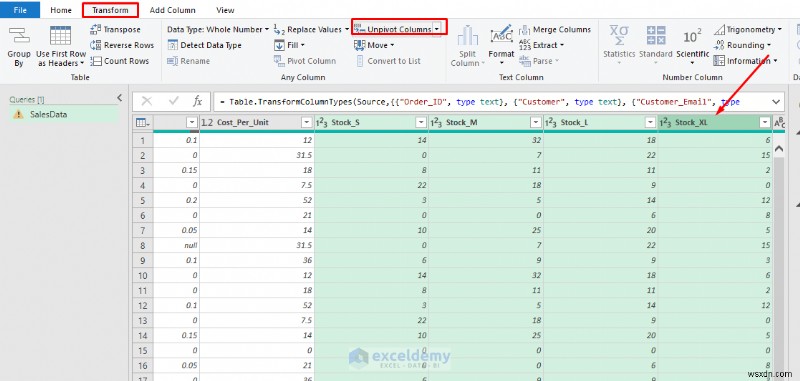Click Reverse Rows in Table group
800x381 pixels.
pyautogui.click(x=122, y=45)
